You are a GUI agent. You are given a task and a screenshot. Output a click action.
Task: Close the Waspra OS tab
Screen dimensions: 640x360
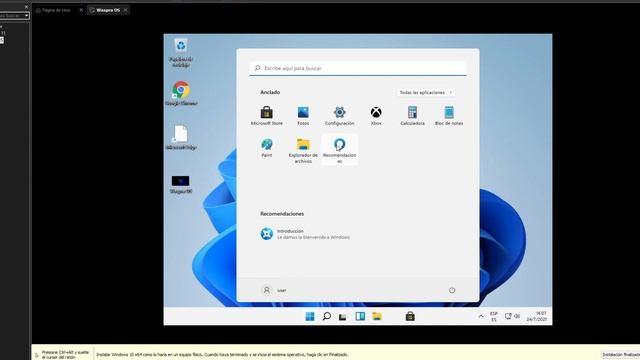point(125,10)
